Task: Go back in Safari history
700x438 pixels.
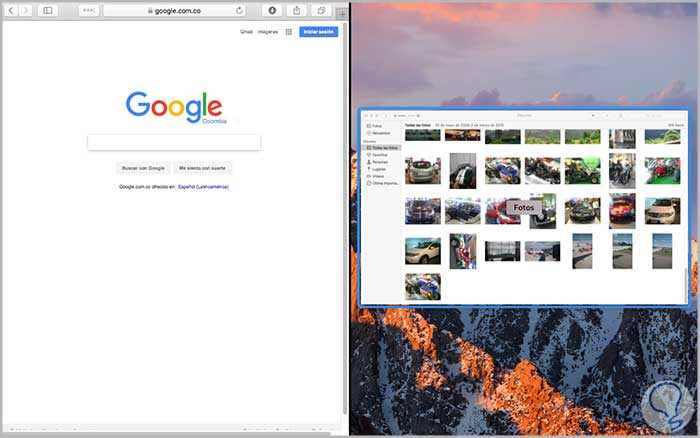Action: pyautogui.click(x=11, y=10)
